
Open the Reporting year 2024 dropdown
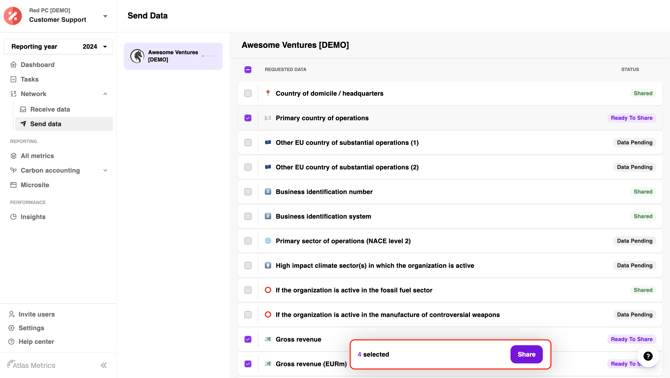[58, 47]
